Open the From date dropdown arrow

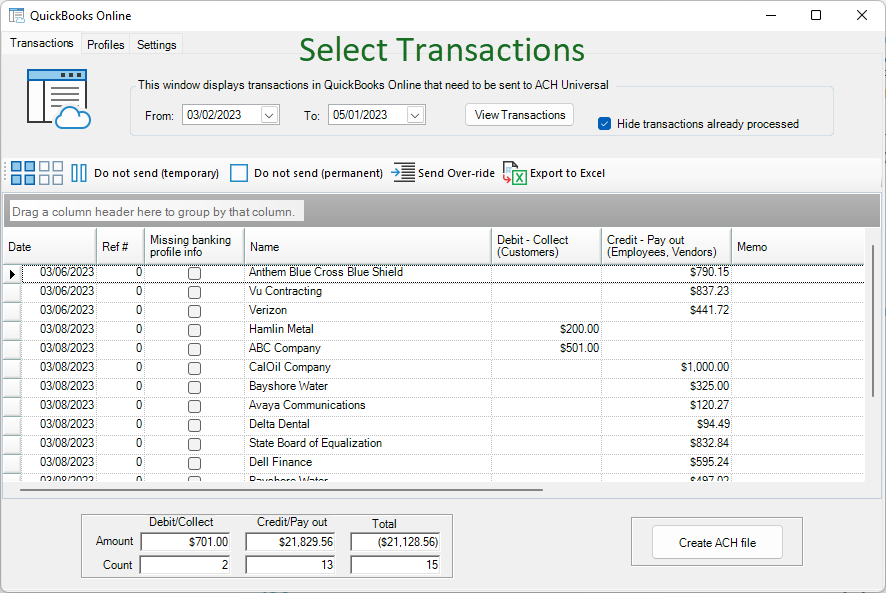270,115
